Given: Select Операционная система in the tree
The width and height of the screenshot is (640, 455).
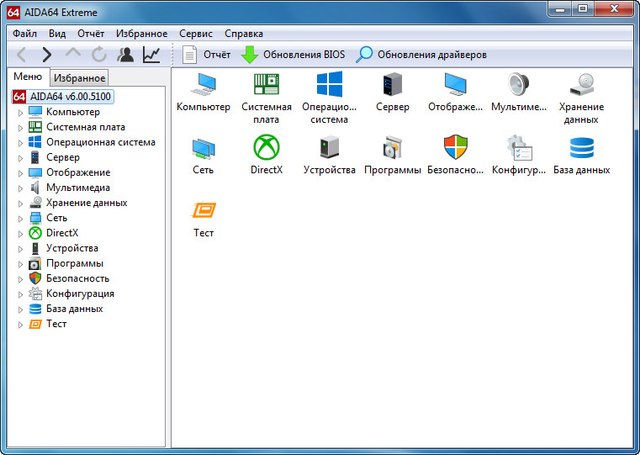Looking at the screenshot, I should click(100, 142).
